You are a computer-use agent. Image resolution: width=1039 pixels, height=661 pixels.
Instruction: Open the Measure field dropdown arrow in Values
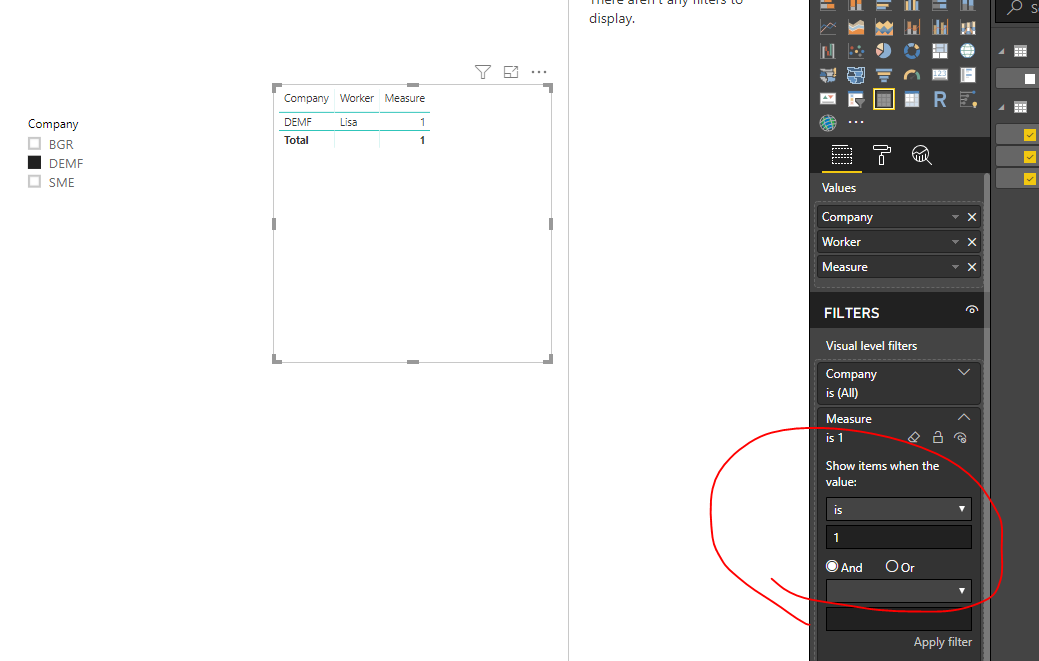coord(955,267)
